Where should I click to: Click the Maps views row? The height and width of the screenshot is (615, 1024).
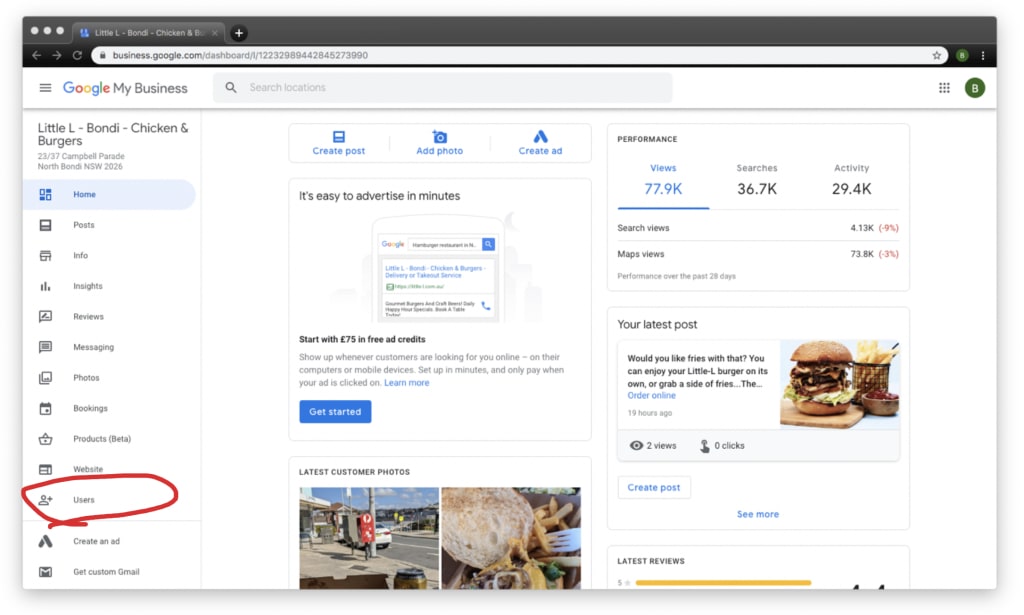coord(758,254)
